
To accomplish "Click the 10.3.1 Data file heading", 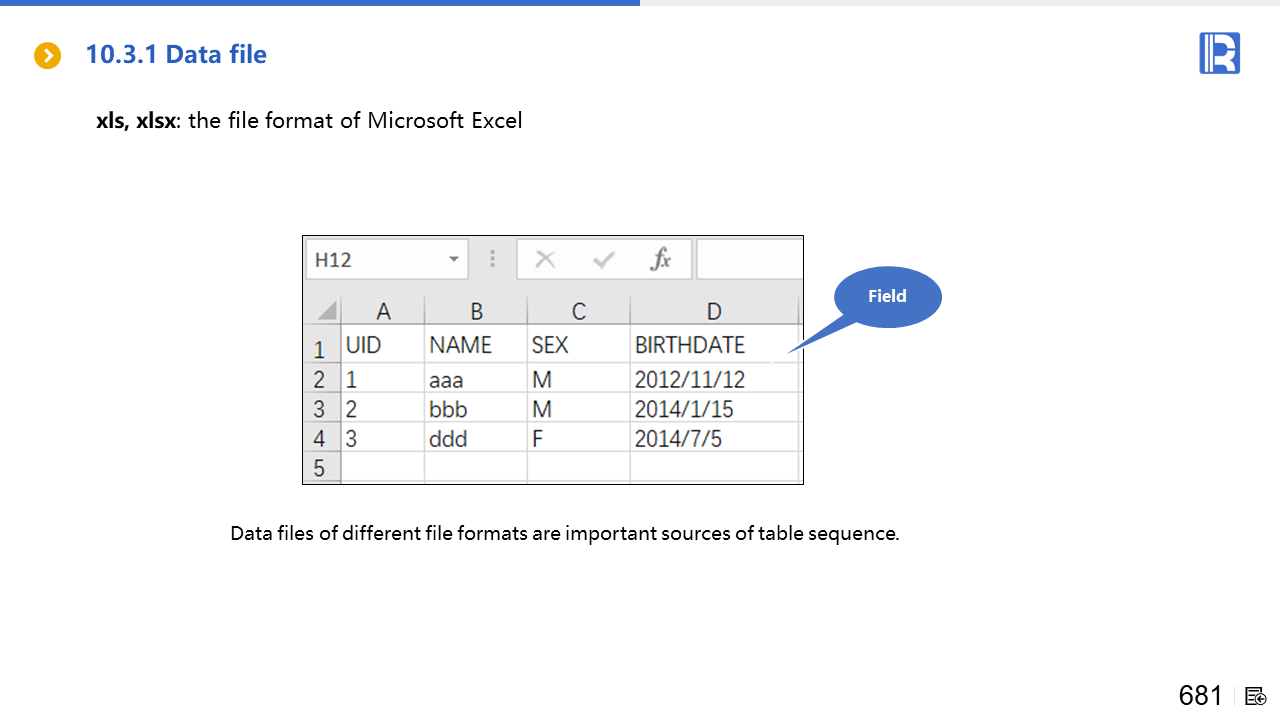I will [x=176, y=55].
